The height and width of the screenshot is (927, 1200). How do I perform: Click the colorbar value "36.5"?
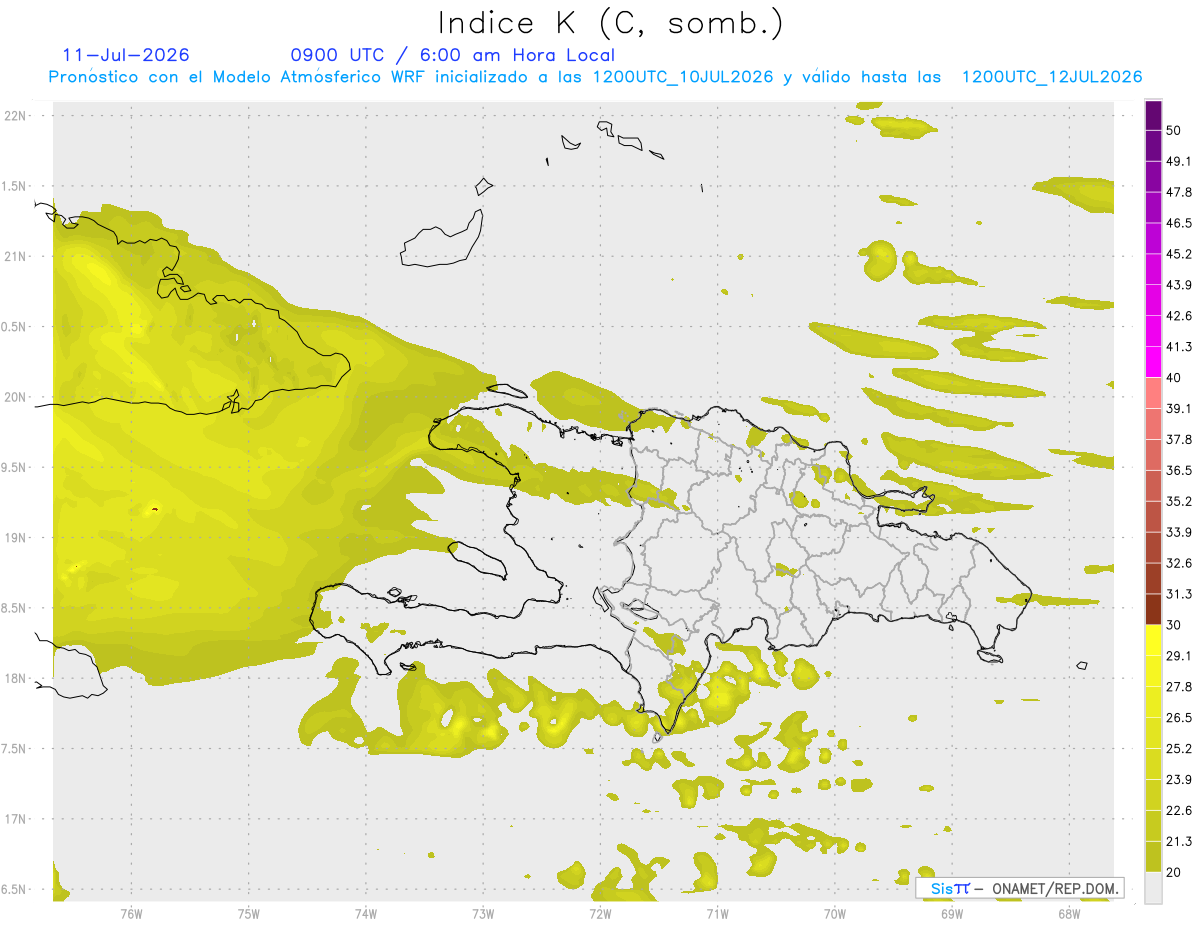[x=1179, y=471]
